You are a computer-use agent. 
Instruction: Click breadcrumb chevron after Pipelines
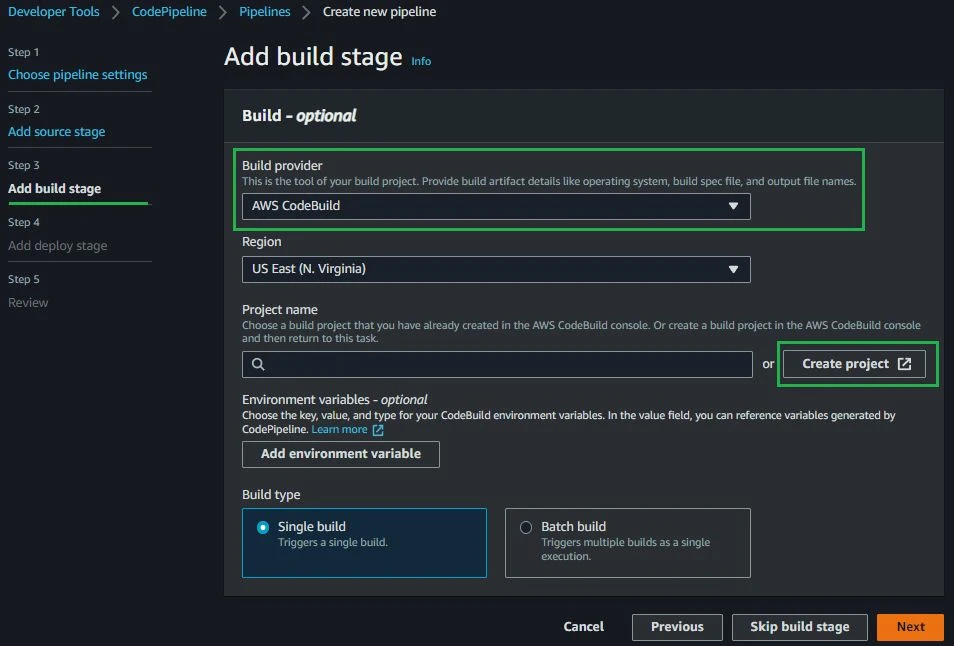(x=307, y=12)
